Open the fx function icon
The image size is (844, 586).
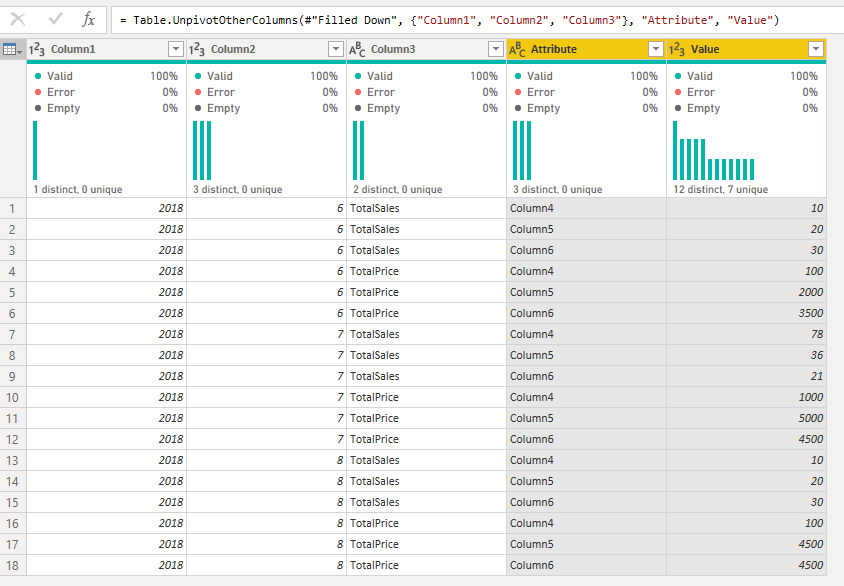(88, 20)
